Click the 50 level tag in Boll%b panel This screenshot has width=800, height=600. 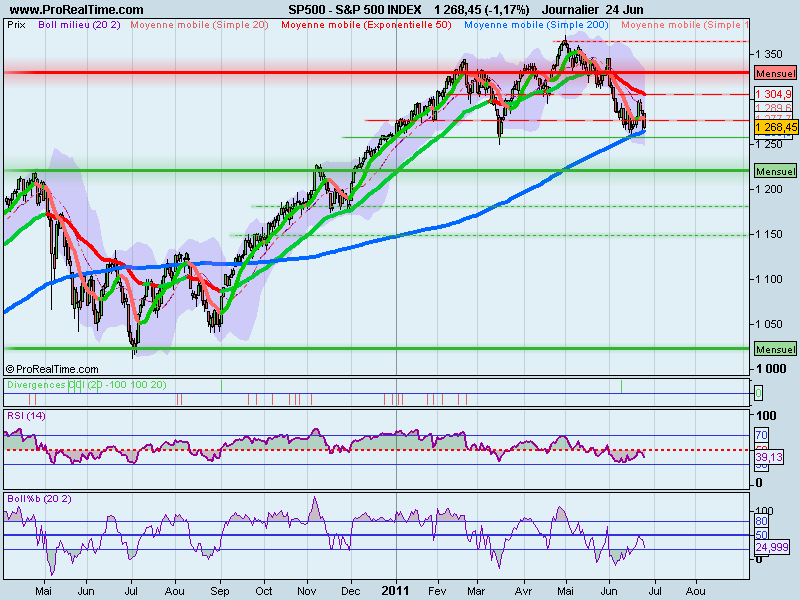761,535
